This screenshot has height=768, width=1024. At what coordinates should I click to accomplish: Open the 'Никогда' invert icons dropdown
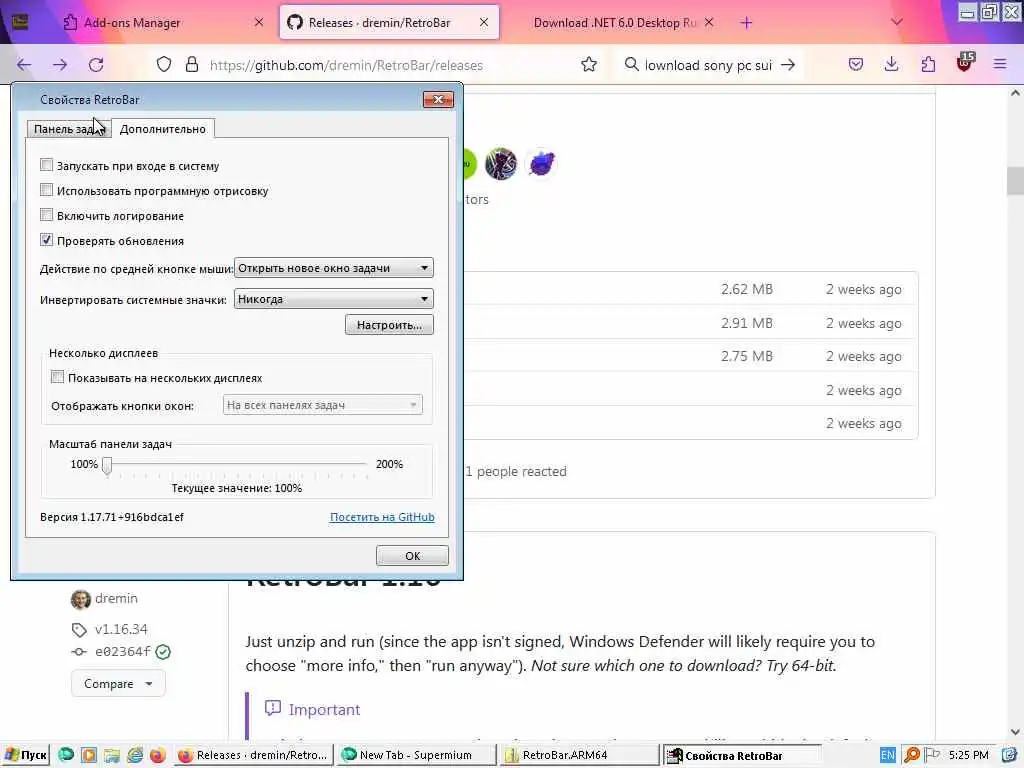coord(334,299)
